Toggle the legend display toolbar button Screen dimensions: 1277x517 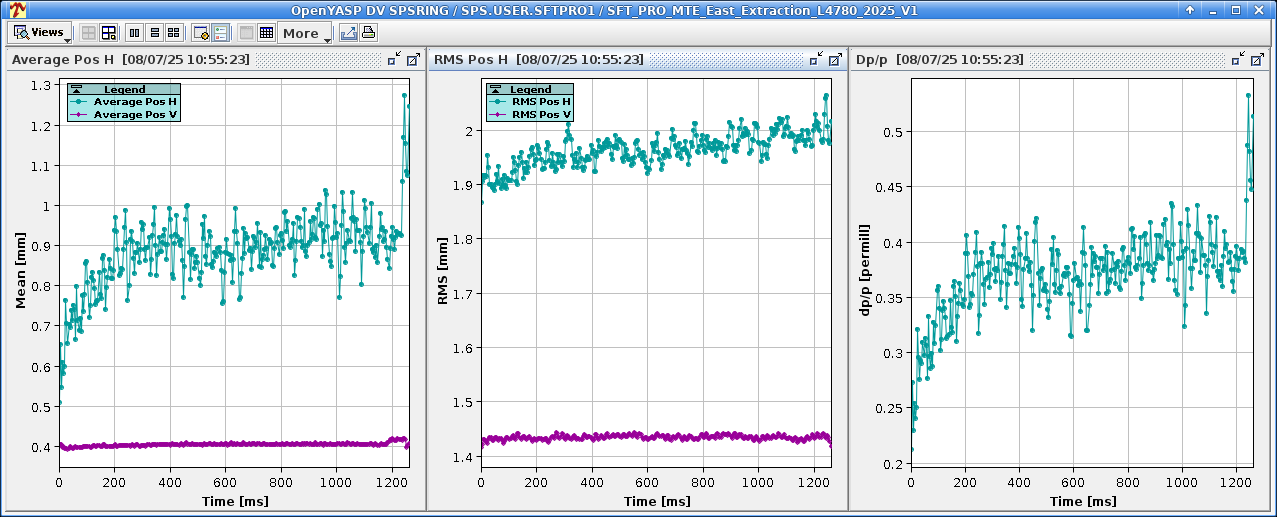pyautogui.click(x=220, y=33)
